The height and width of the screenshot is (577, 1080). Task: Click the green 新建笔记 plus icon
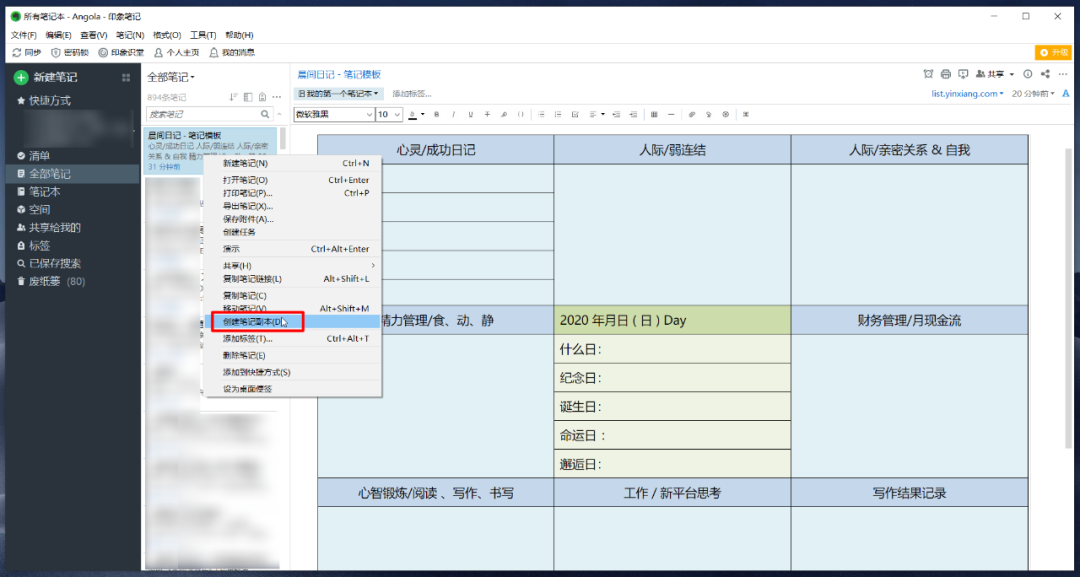click(x=21, y=78)
